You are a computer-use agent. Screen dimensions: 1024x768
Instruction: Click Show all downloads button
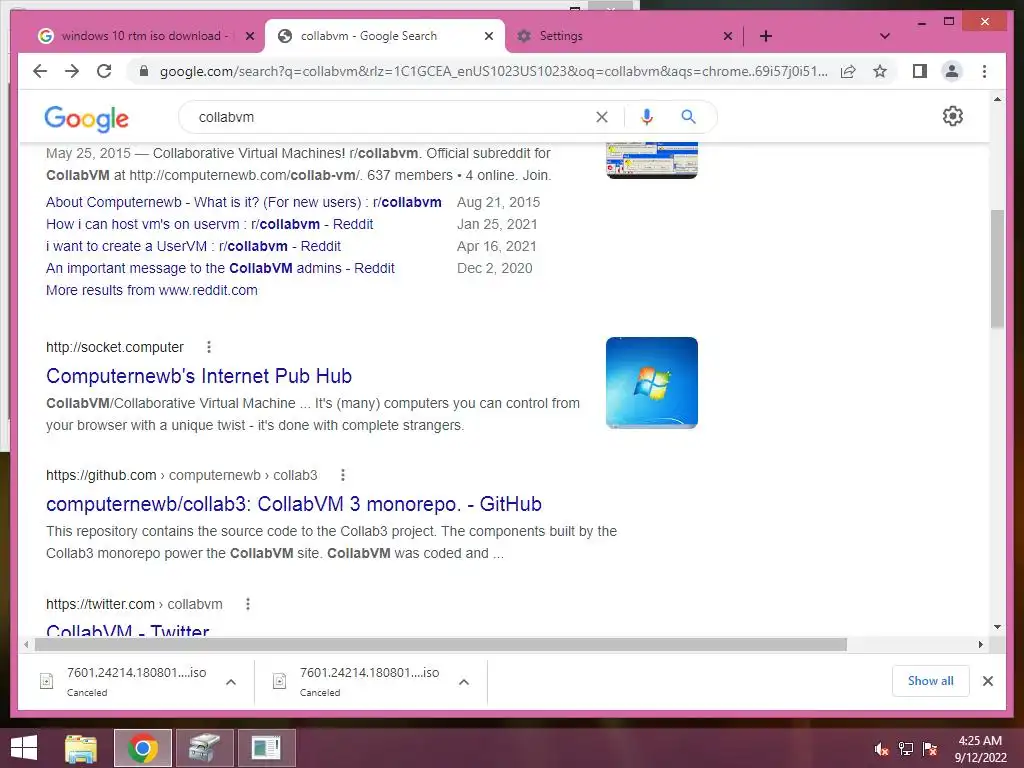click(930, 680)
